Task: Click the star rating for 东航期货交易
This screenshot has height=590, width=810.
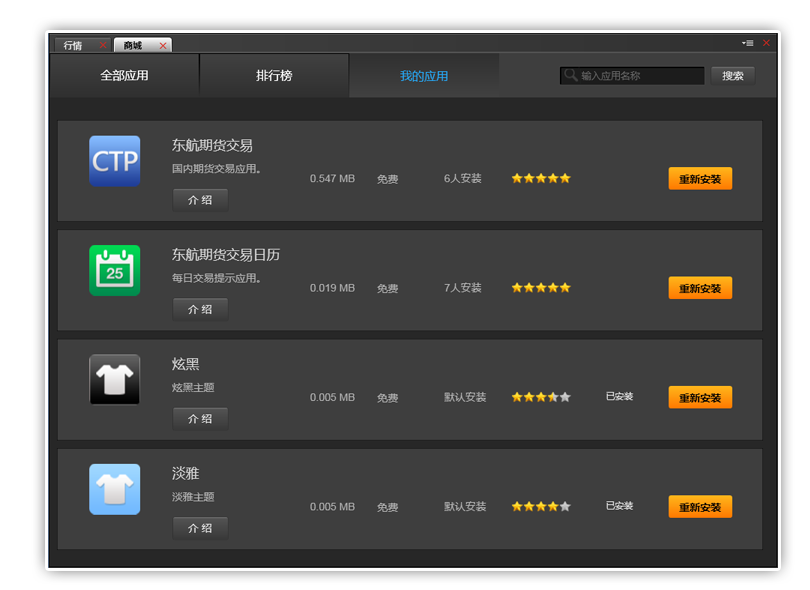Action: tap(541, 178)
